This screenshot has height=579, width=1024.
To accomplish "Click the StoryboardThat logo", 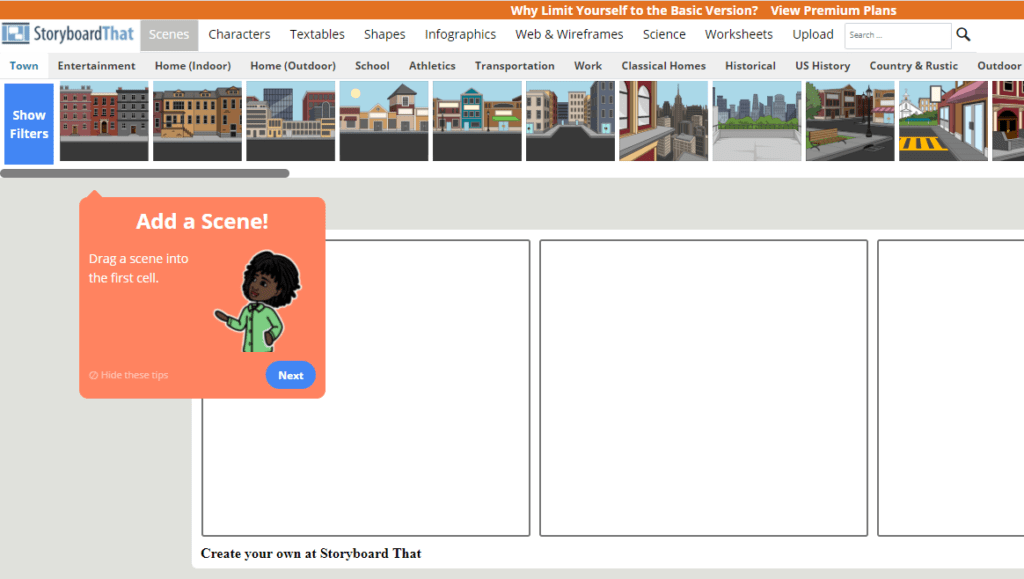I will (68, 34).
